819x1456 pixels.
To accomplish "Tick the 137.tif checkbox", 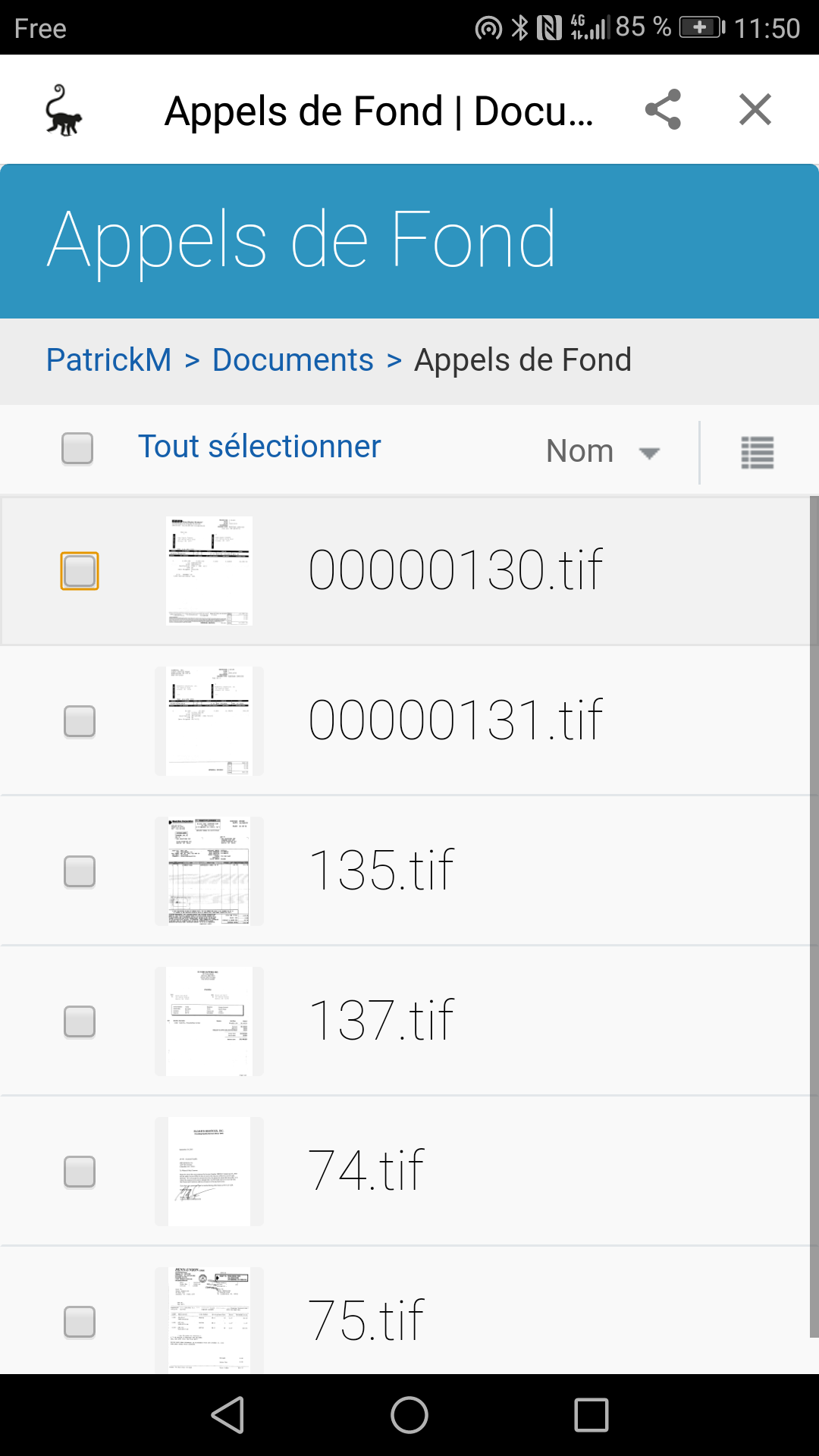I will point(80,1021).
